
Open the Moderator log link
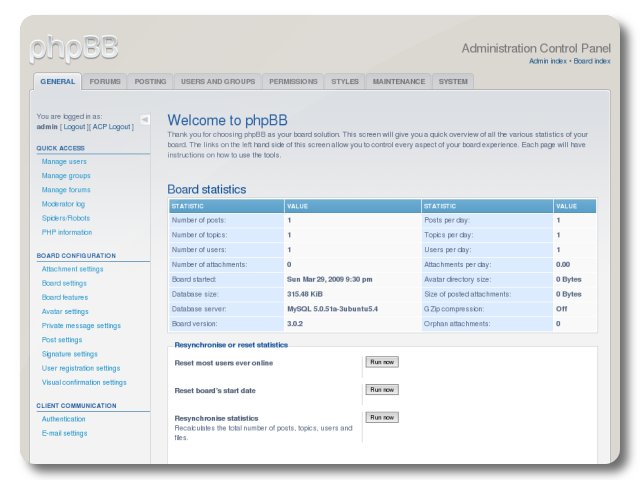[x=63, y=203]
